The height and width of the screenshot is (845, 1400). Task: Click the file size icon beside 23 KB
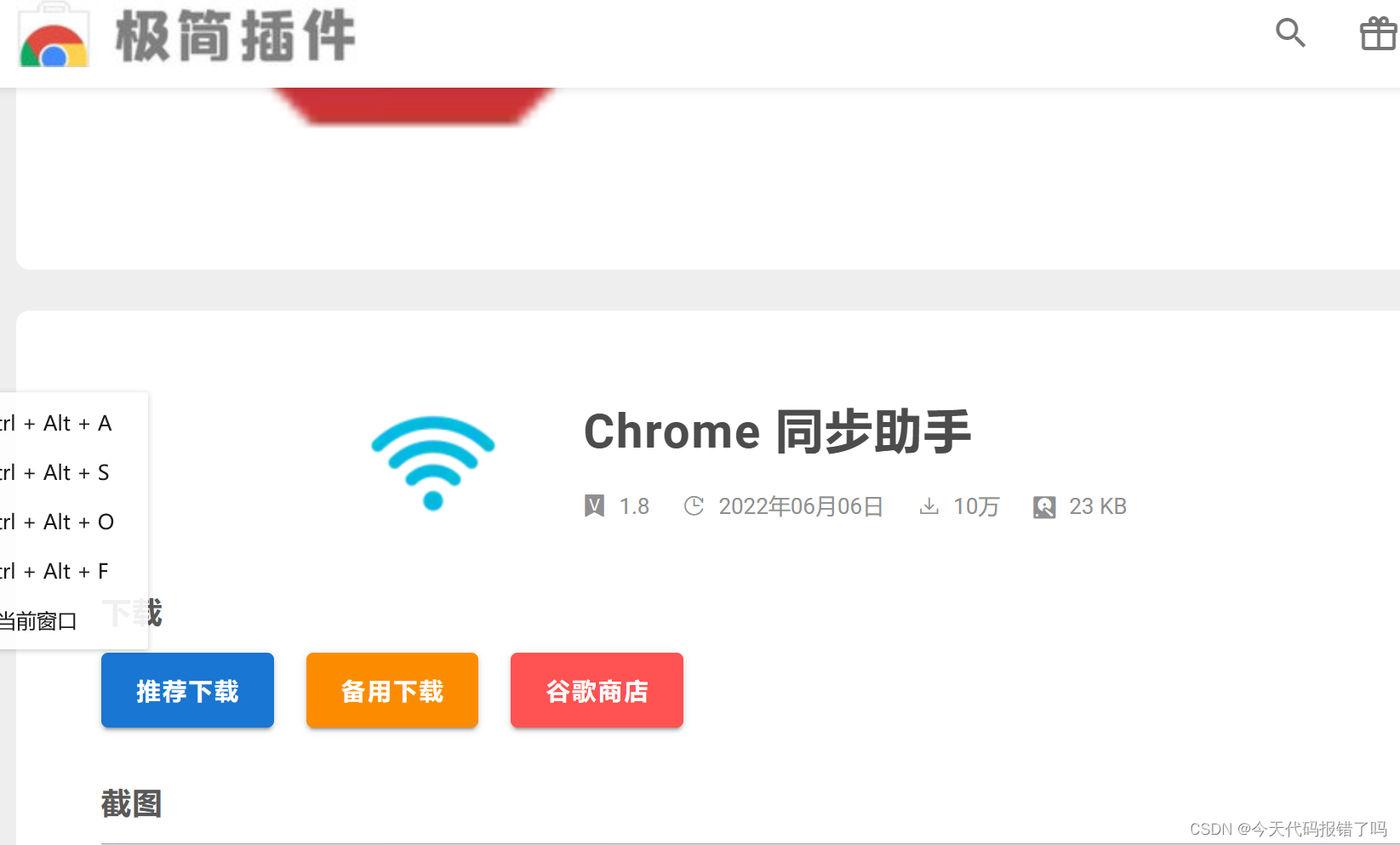[x=1044, y=507]
